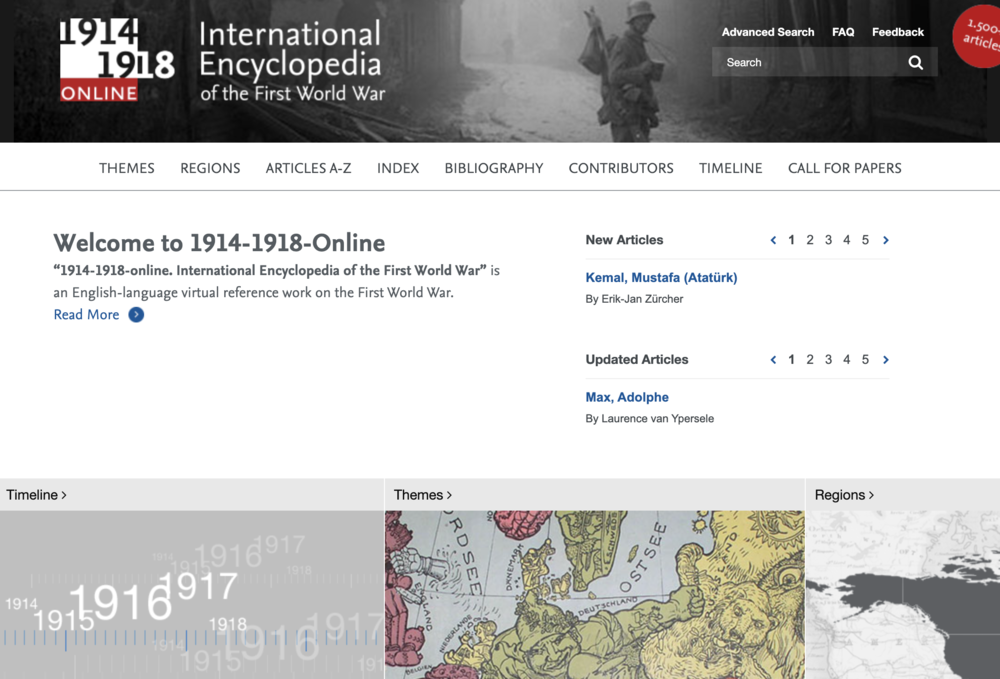Go to previous Updated Articles page arrow

click(773, 360)
